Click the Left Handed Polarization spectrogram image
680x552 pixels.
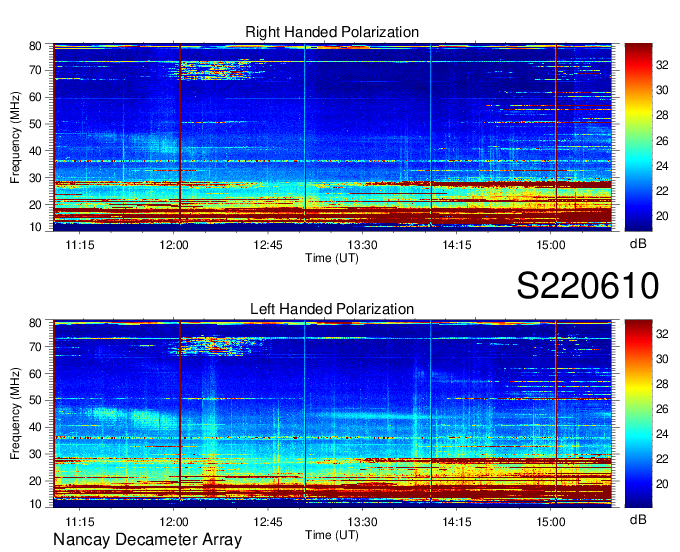332,413
